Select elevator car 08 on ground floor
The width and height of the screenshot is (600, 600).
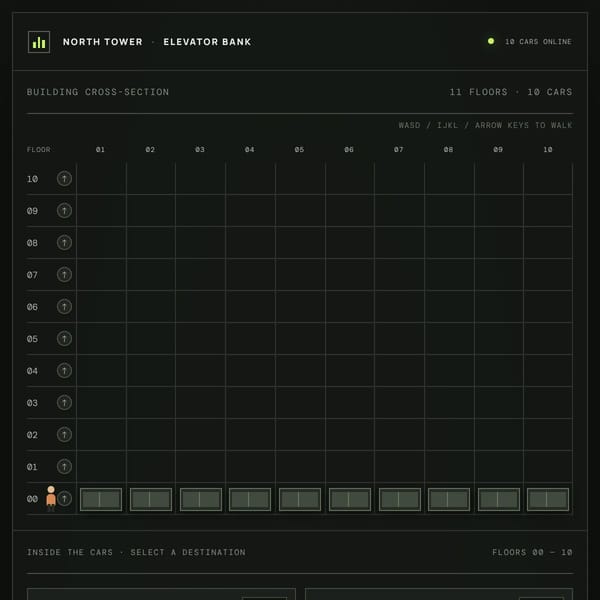click(449, 499)
